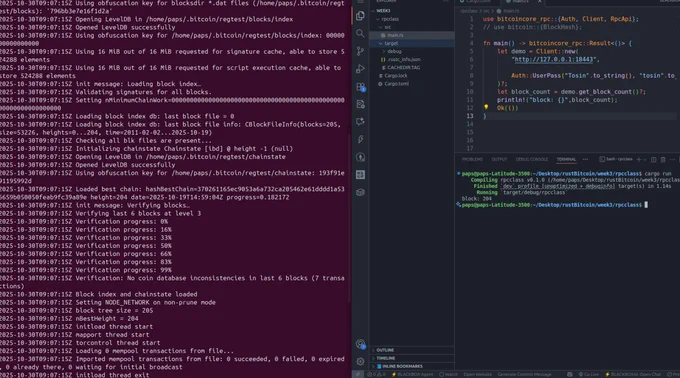Open the Explorer panel more actions ellipsis

click(446, 1)
